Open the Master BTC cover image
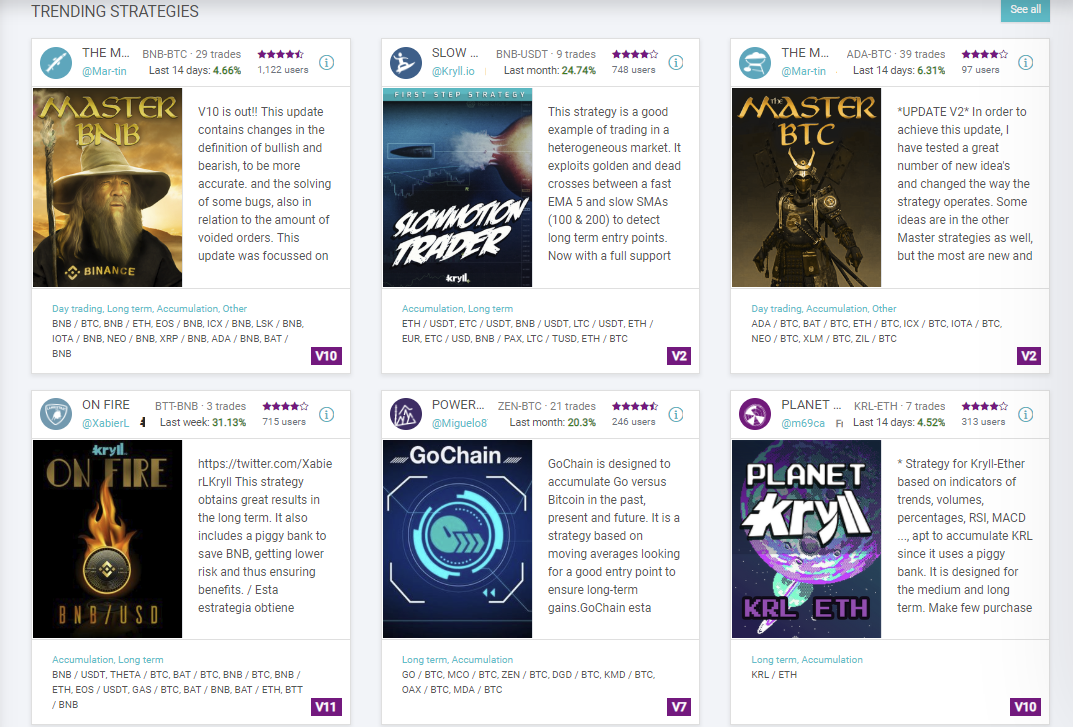1073x727 pixels. tap(806, 187)
